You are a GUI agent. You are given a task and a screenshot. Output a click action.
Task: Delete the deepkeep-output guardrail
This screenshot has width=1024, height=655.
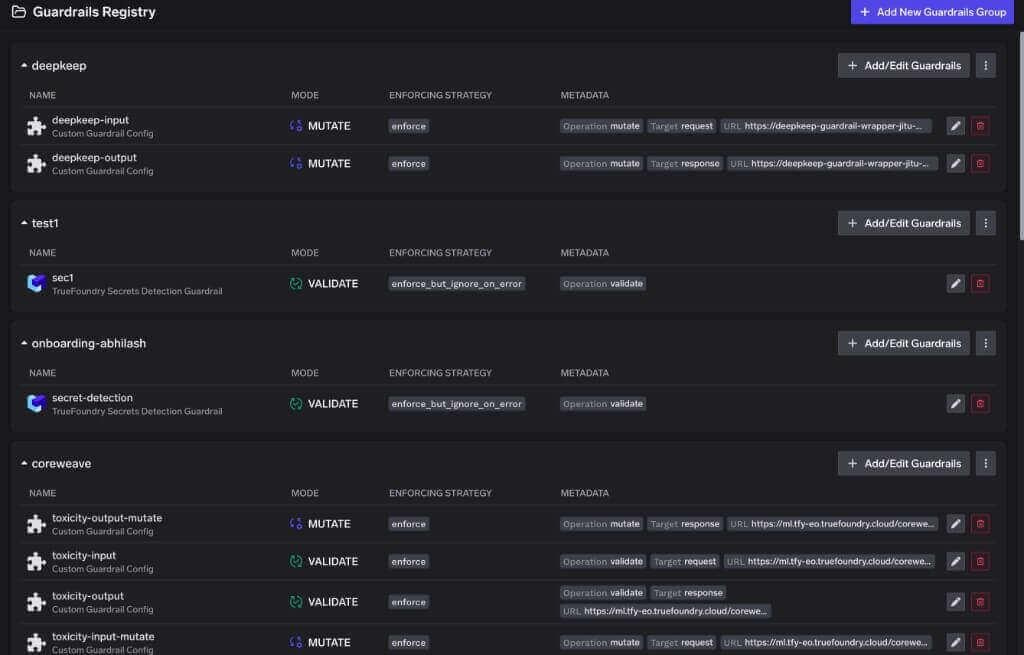tap(980, 163)
